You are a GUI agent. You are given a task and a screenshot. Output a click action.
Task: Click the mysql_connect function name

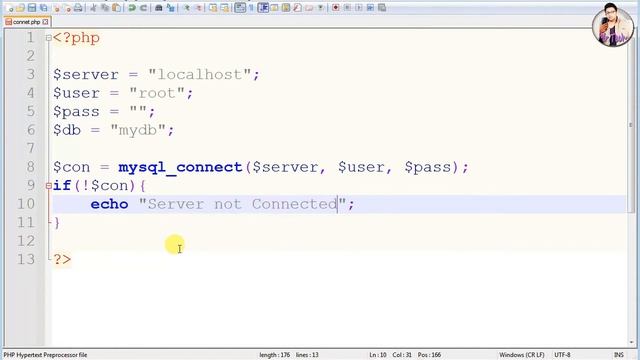click(180, 167)
